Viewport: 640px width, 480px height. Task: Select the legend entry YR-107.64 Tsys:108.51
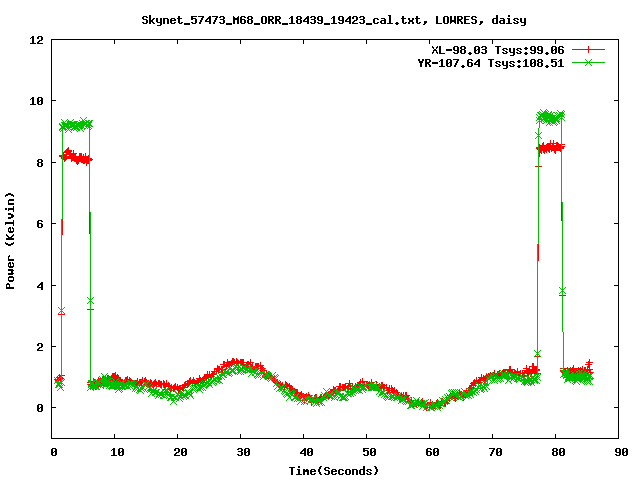(x=491, y=63)
